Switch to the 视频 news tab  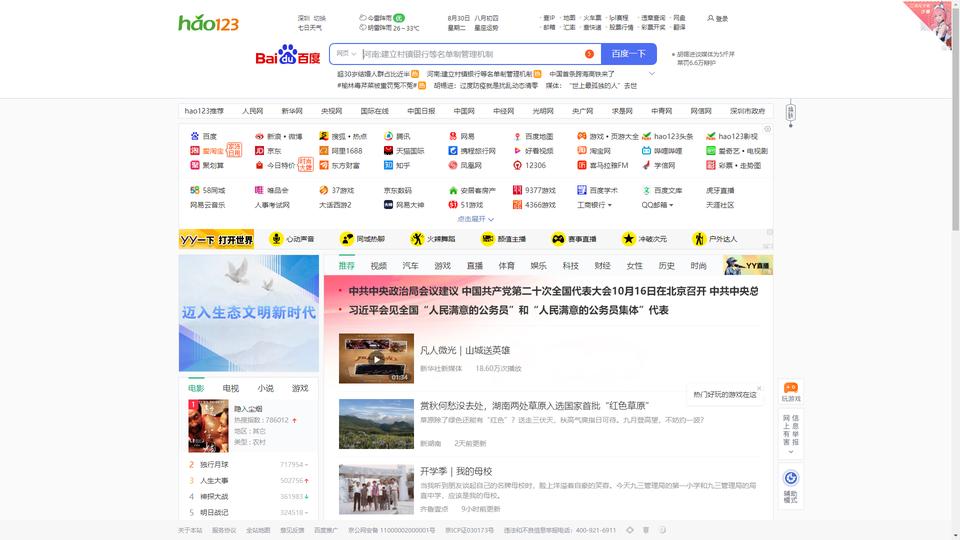tap(378, 266)
